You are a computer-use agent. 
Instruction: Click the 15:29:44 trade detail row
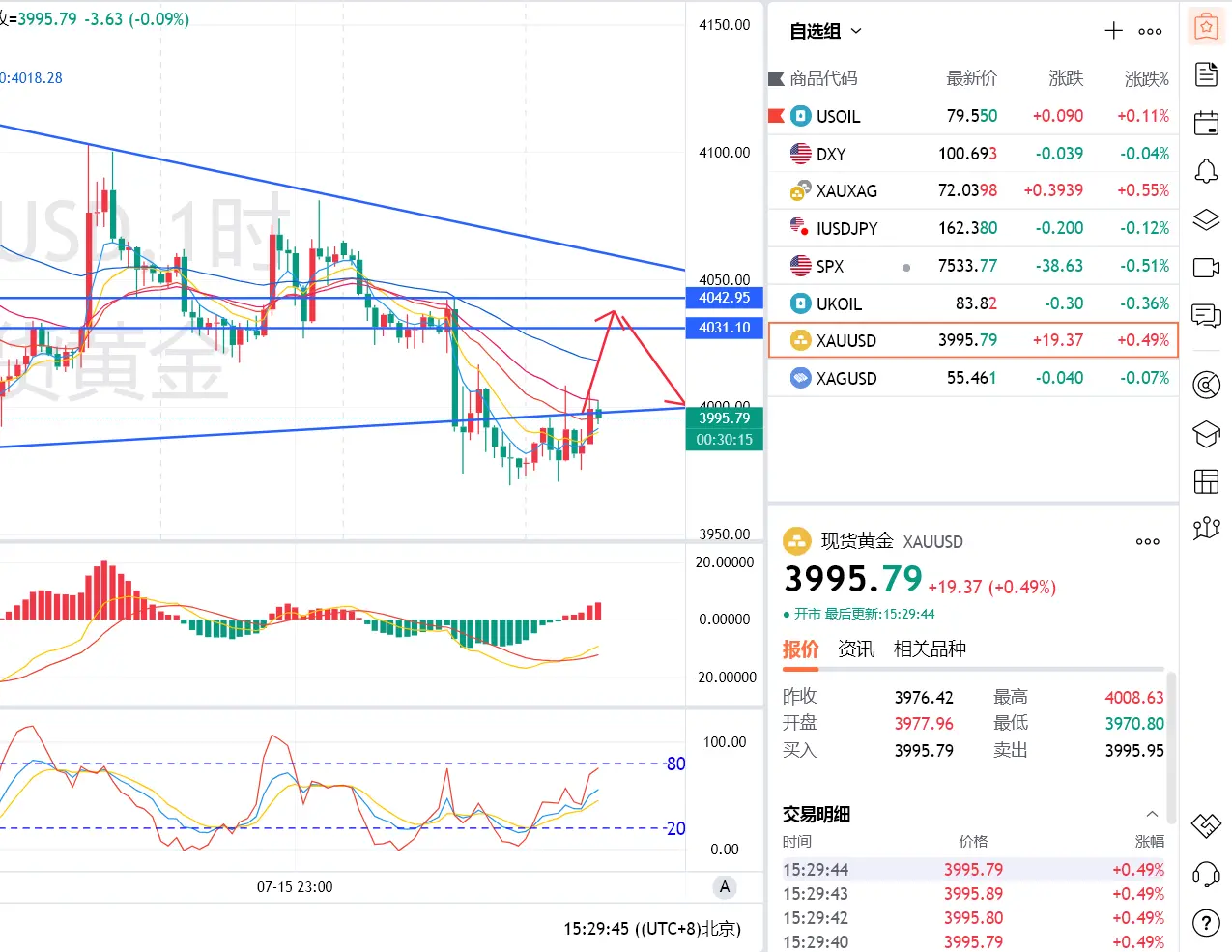point(973,870)
